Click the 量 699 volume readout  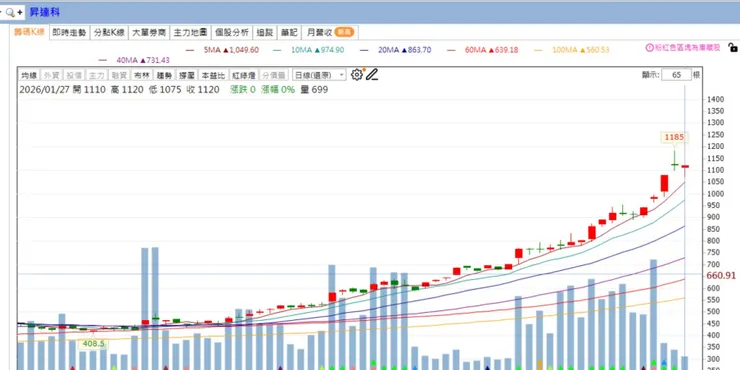(x=314, y=90)
